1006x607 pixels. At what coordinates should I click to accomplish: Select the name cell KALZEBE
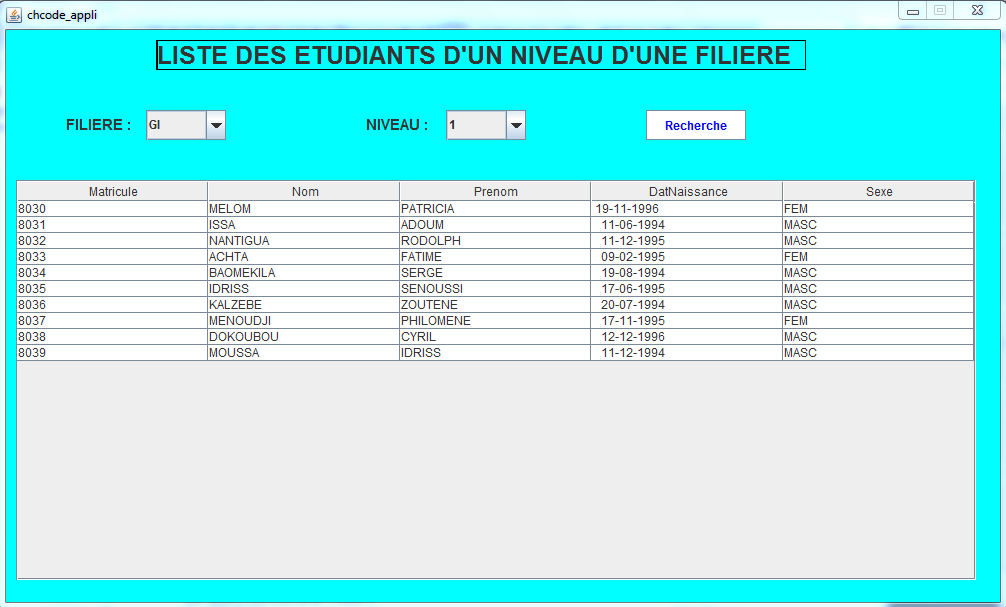303,305
